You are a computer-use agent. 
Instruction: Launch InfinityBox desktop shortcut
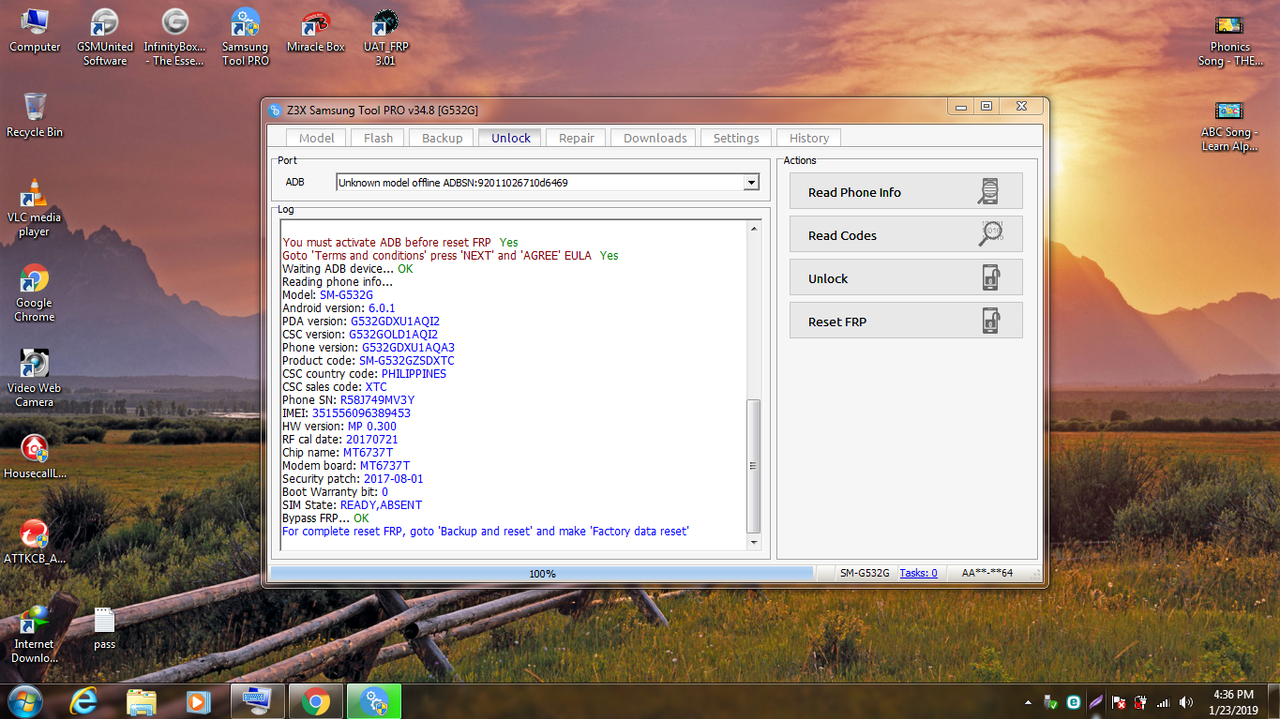pyautogui.click(x=175, y=37)
